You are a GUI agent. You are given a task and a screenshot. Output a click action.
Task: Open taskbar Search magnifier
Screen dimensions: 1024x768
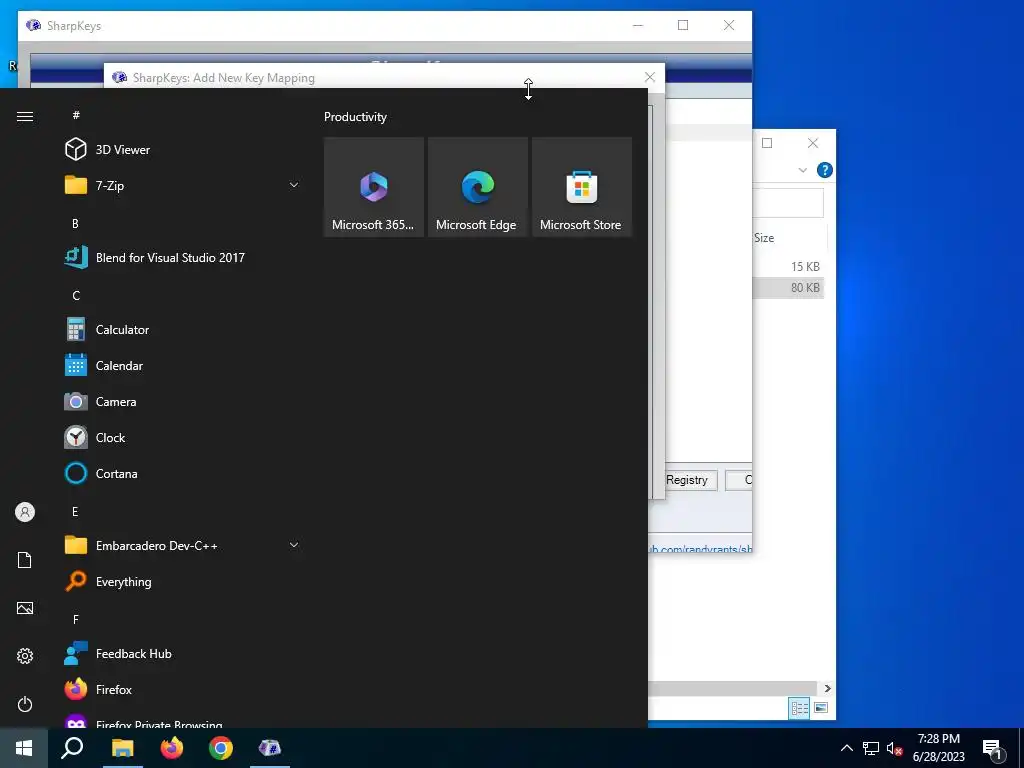tap(72, 748)
